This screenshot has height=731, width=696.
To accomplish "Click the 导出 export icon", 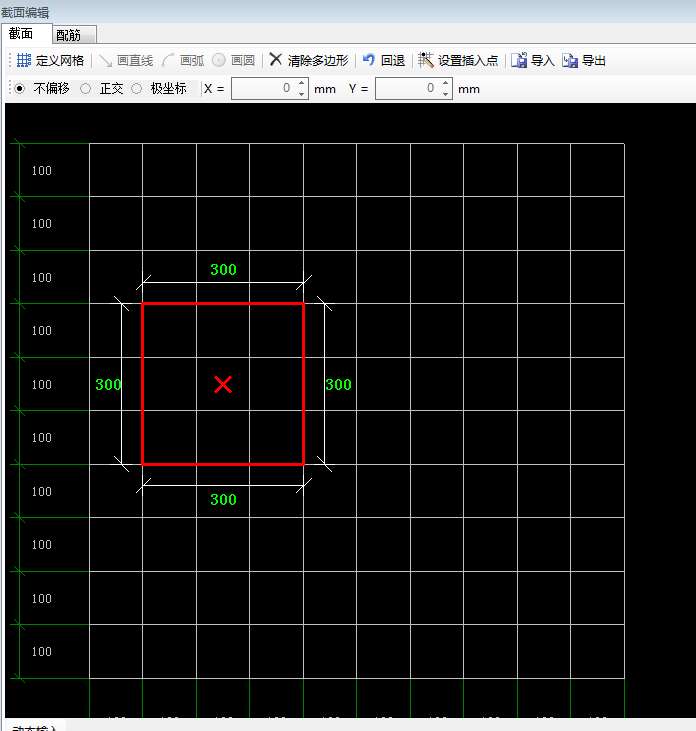I will [x=570, y=60].
